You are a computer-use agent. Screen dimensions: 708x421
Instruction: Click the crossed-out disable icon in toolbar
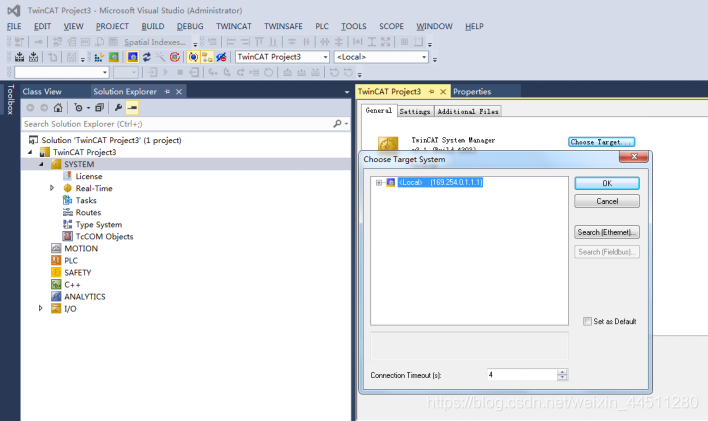click(221, 57)
